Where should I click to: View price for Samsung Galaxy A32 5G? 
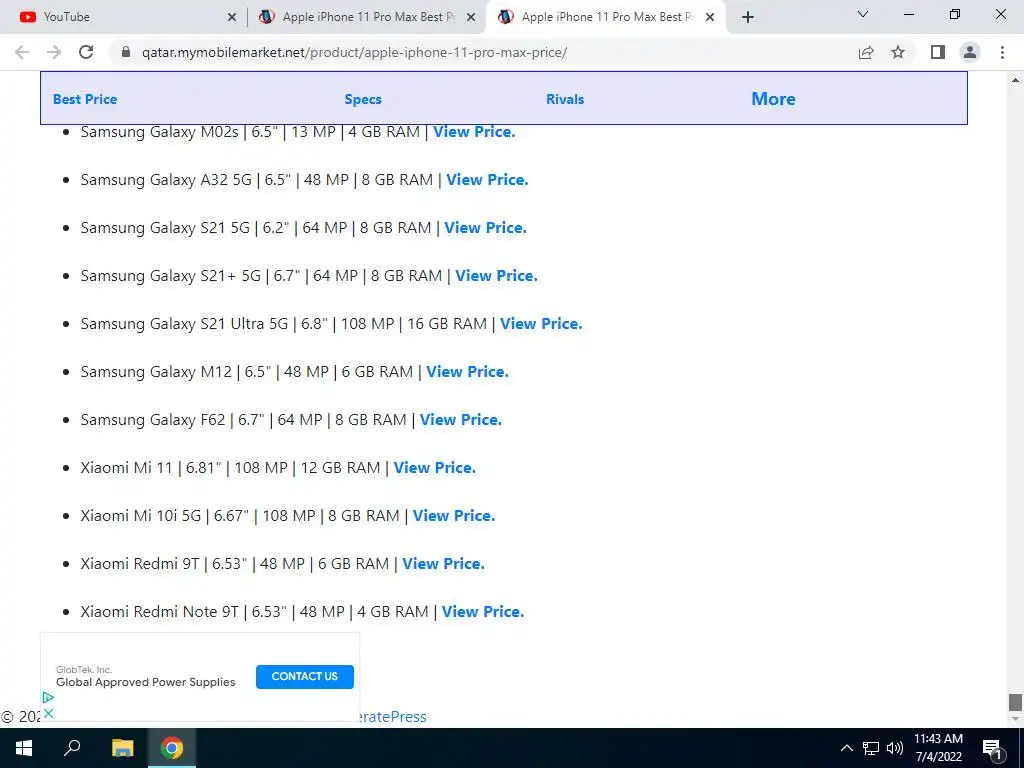tap(487, 180)
